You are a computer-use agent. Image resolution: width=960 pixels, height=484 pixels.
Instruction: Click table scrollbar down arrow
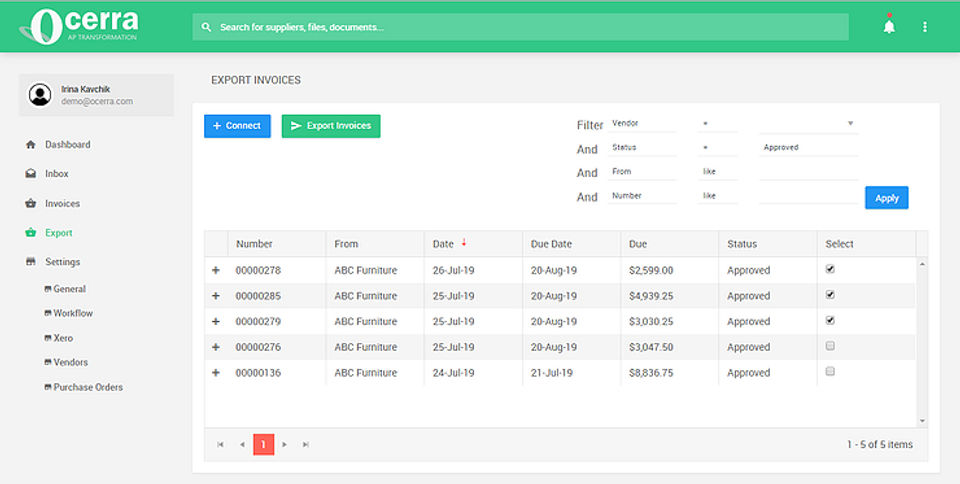click(x=922, y=421)
